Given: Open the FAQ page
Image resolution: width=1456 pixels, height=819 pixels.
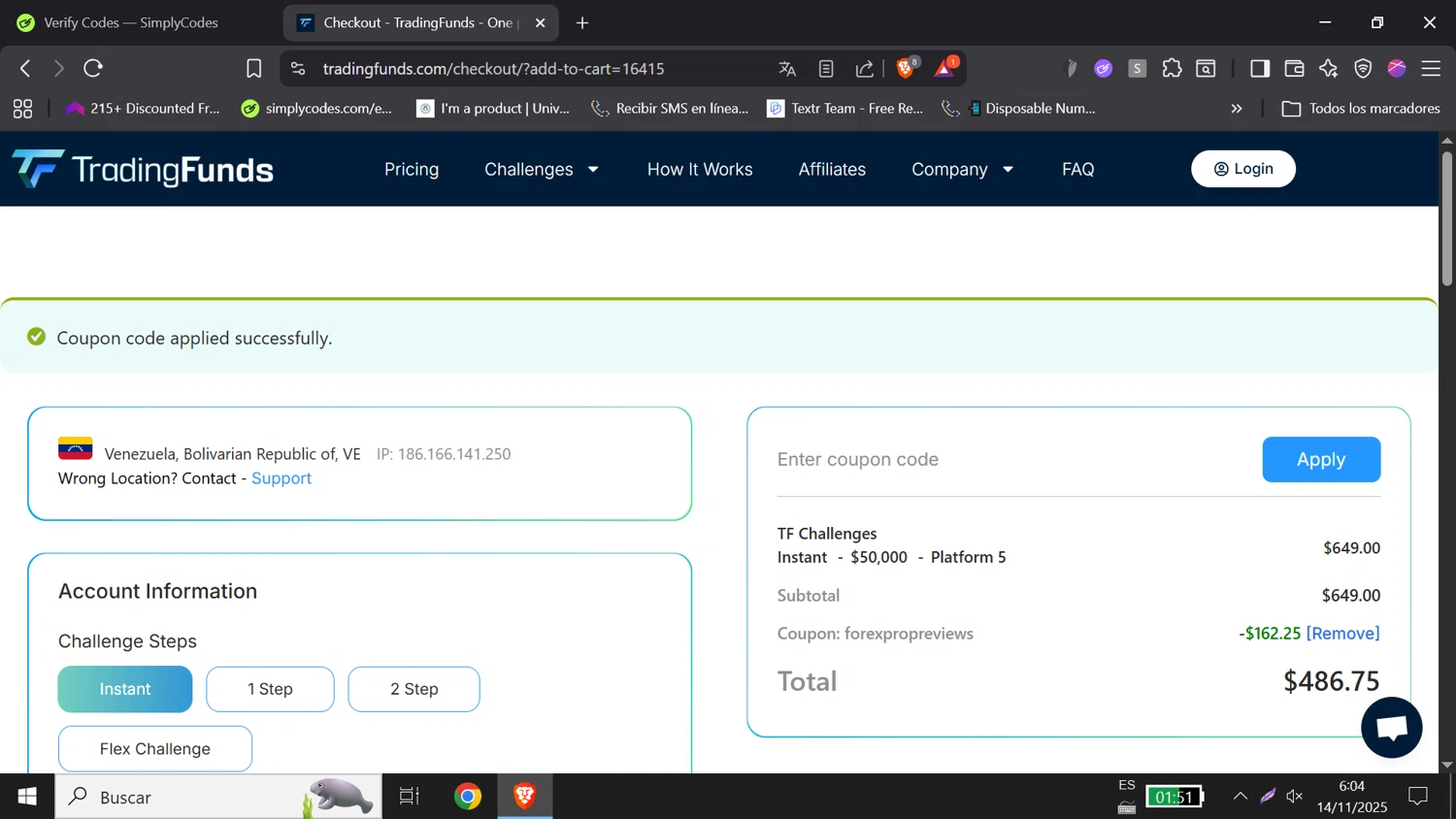Looking at the screenshot, I should click(1077, 170).
